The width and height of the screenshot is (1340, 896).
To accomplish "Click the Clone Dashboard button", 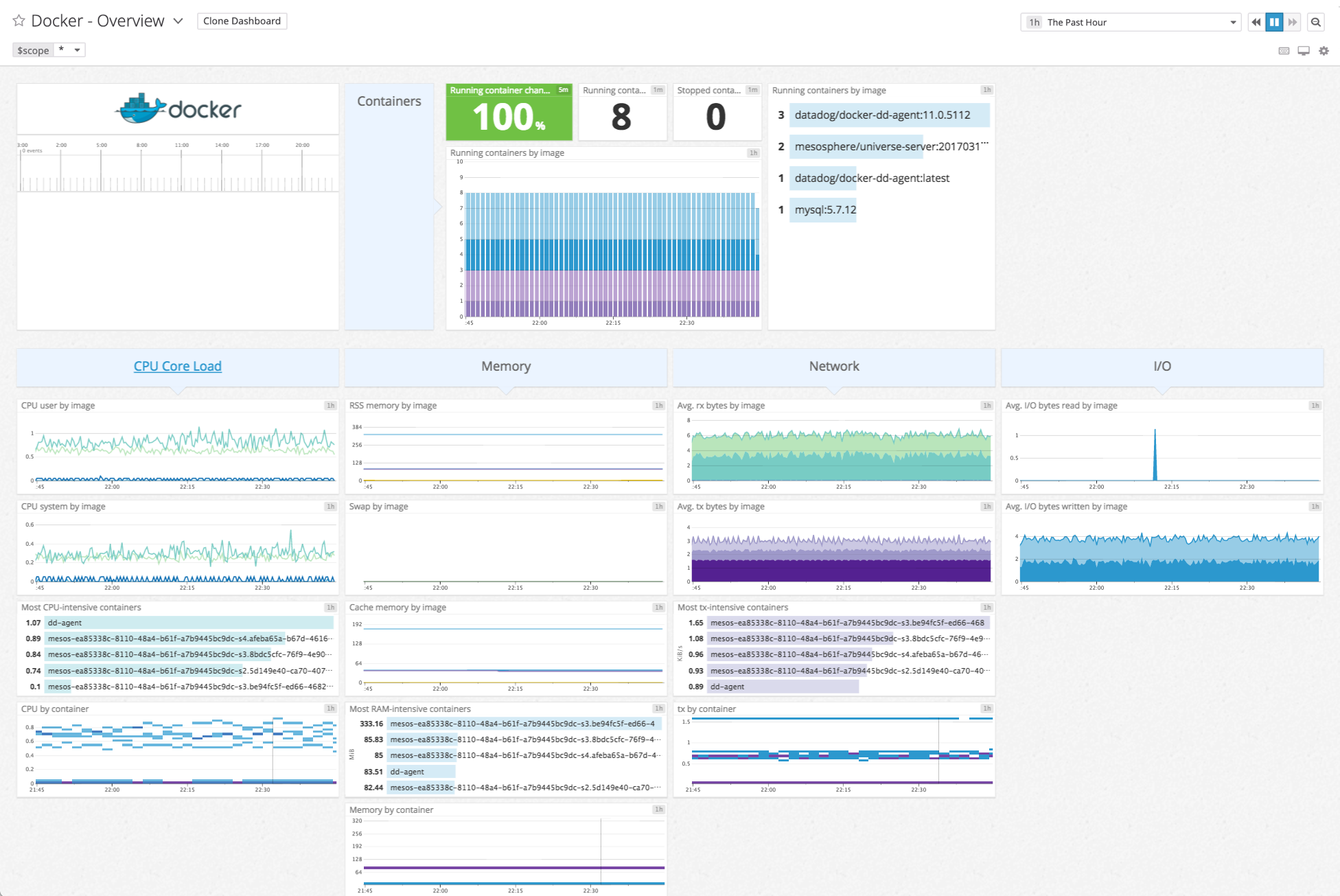I will coord(242,21).
